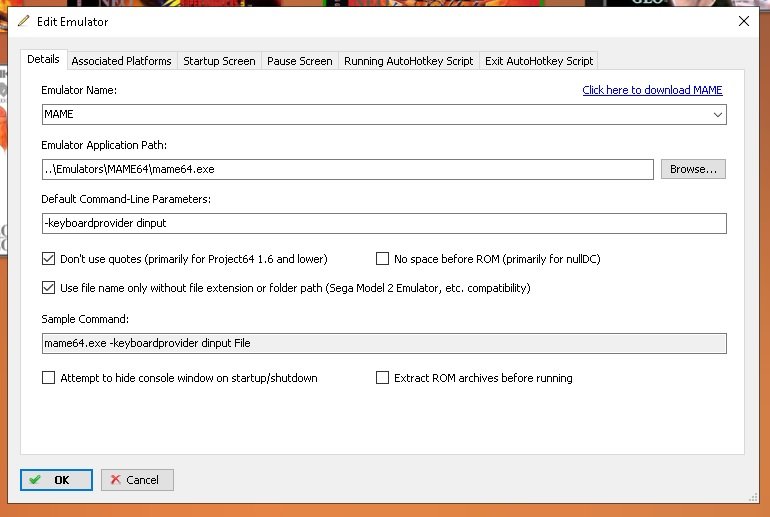The height and width of the screenshot is (517, 770).
Task: Click the Emulator Name label
Action: click(79, 90)
